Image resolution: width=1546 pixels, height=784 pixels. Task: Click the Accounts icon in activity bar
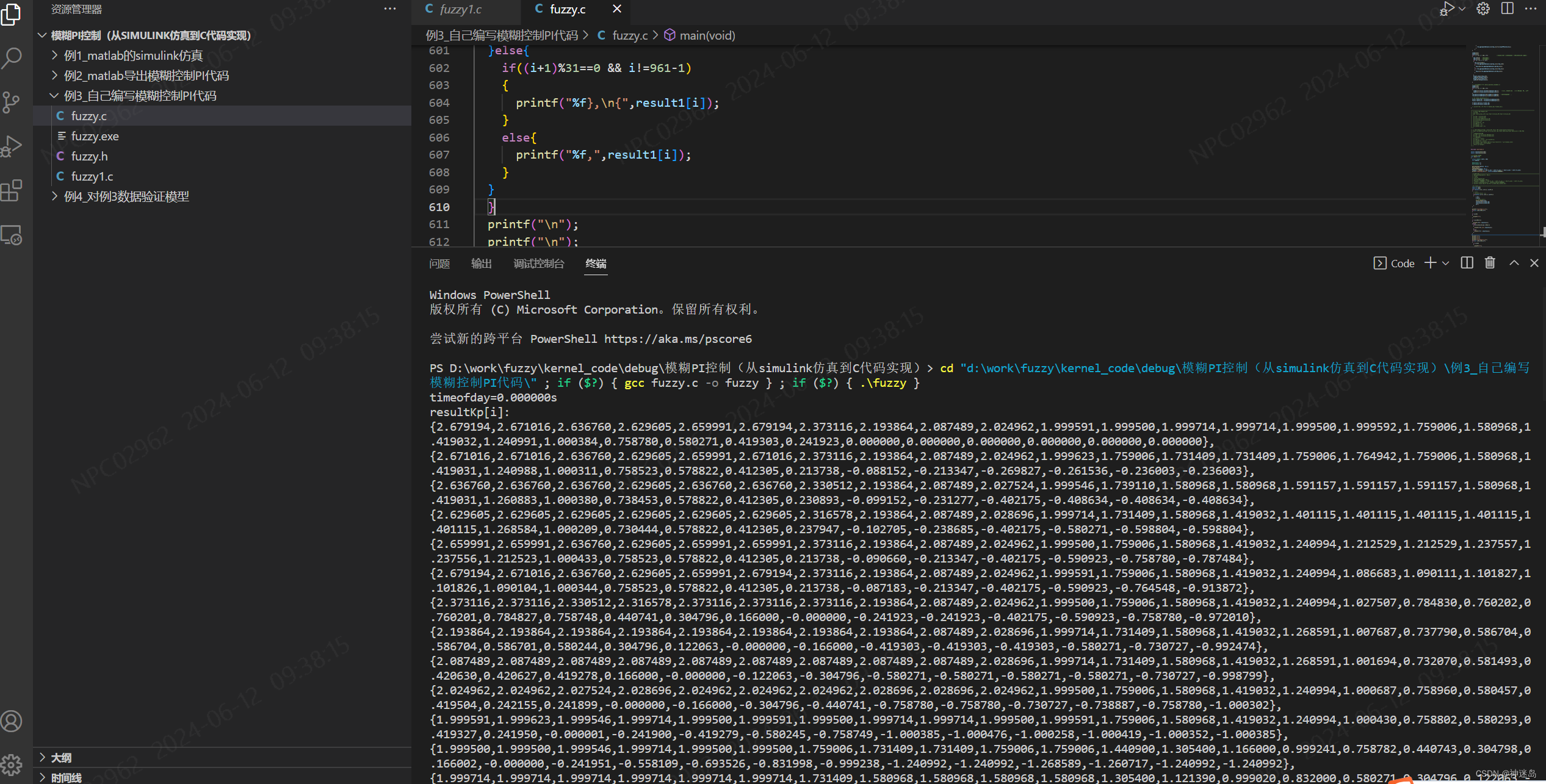(x=12, y=721)
